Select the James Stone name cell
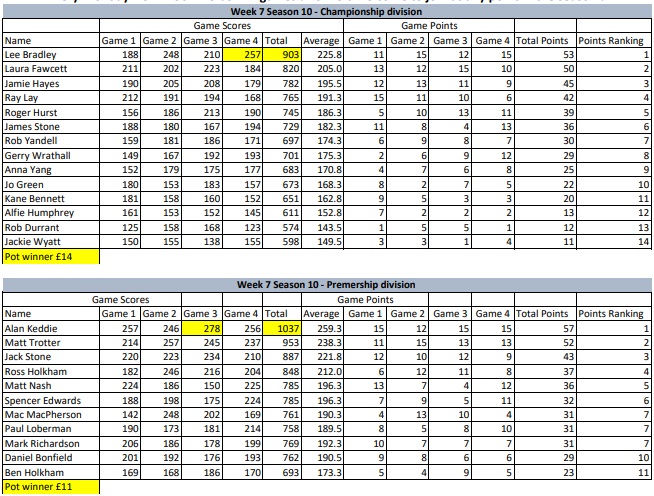This screenshot has height=496, width=654. [51, 127]
